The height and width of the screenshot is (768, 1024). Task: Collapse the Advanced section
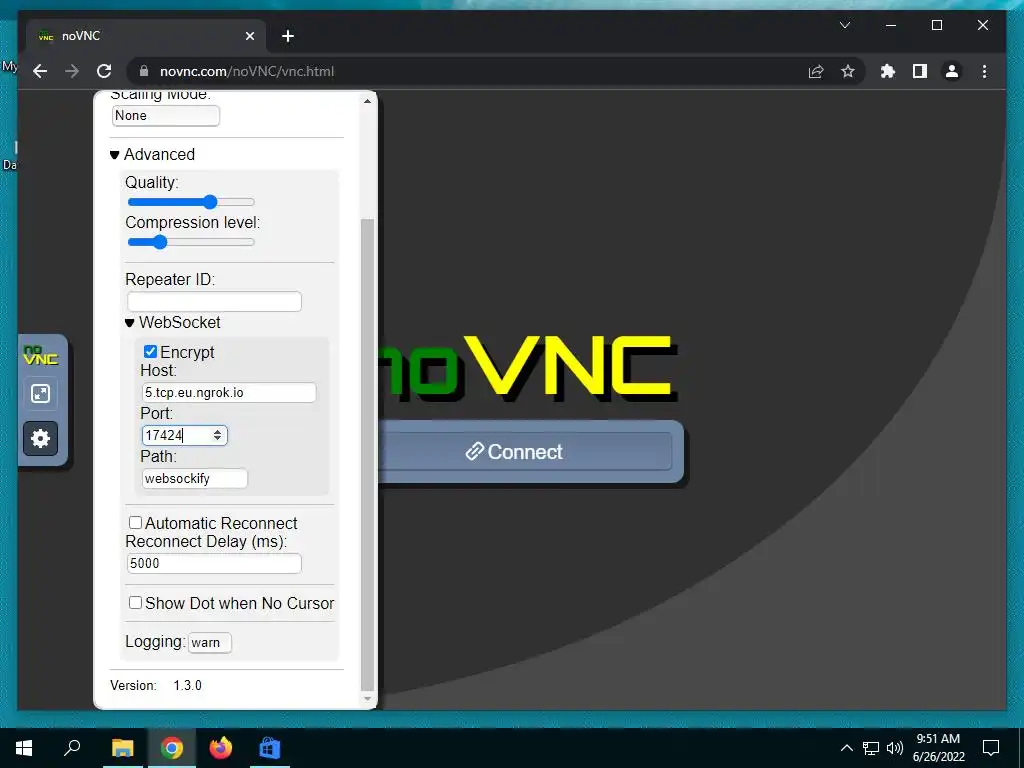pos(152,154)
